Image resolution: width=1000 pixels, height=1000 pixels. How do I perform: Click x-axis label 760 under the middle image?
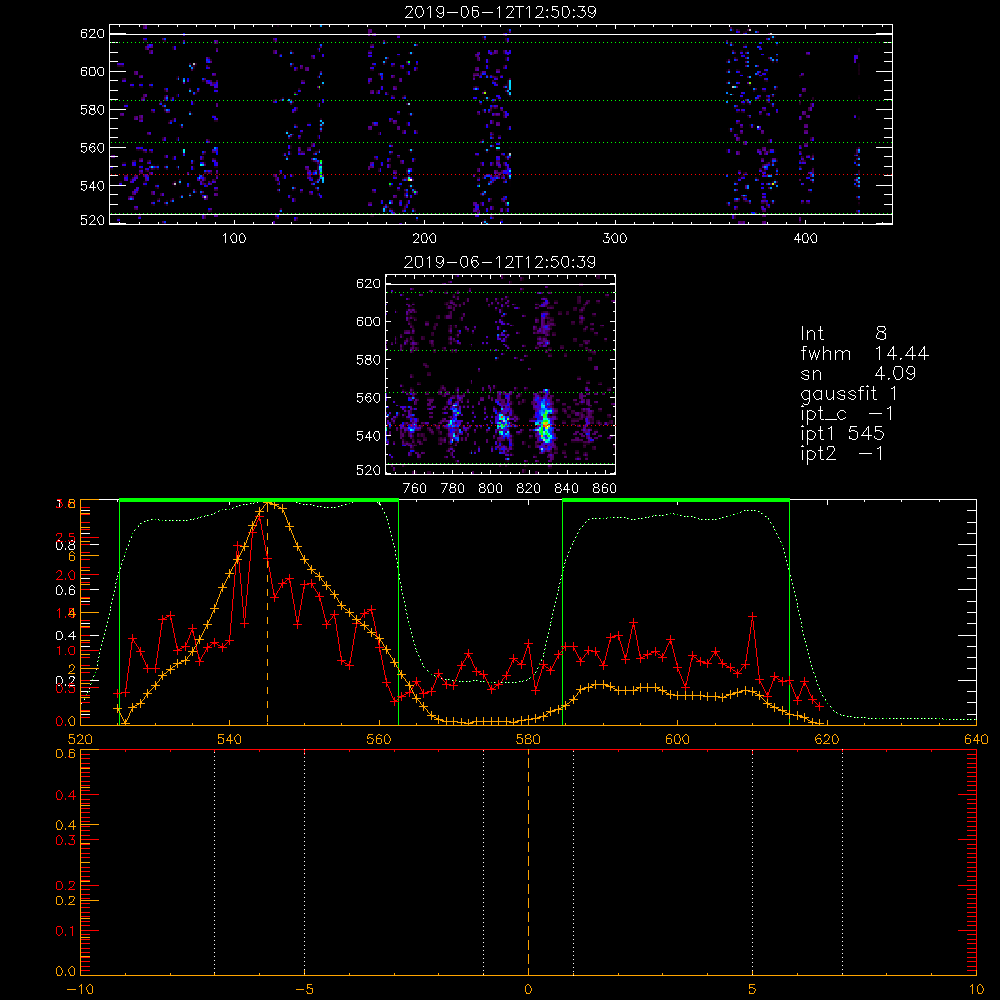(415, 489)
